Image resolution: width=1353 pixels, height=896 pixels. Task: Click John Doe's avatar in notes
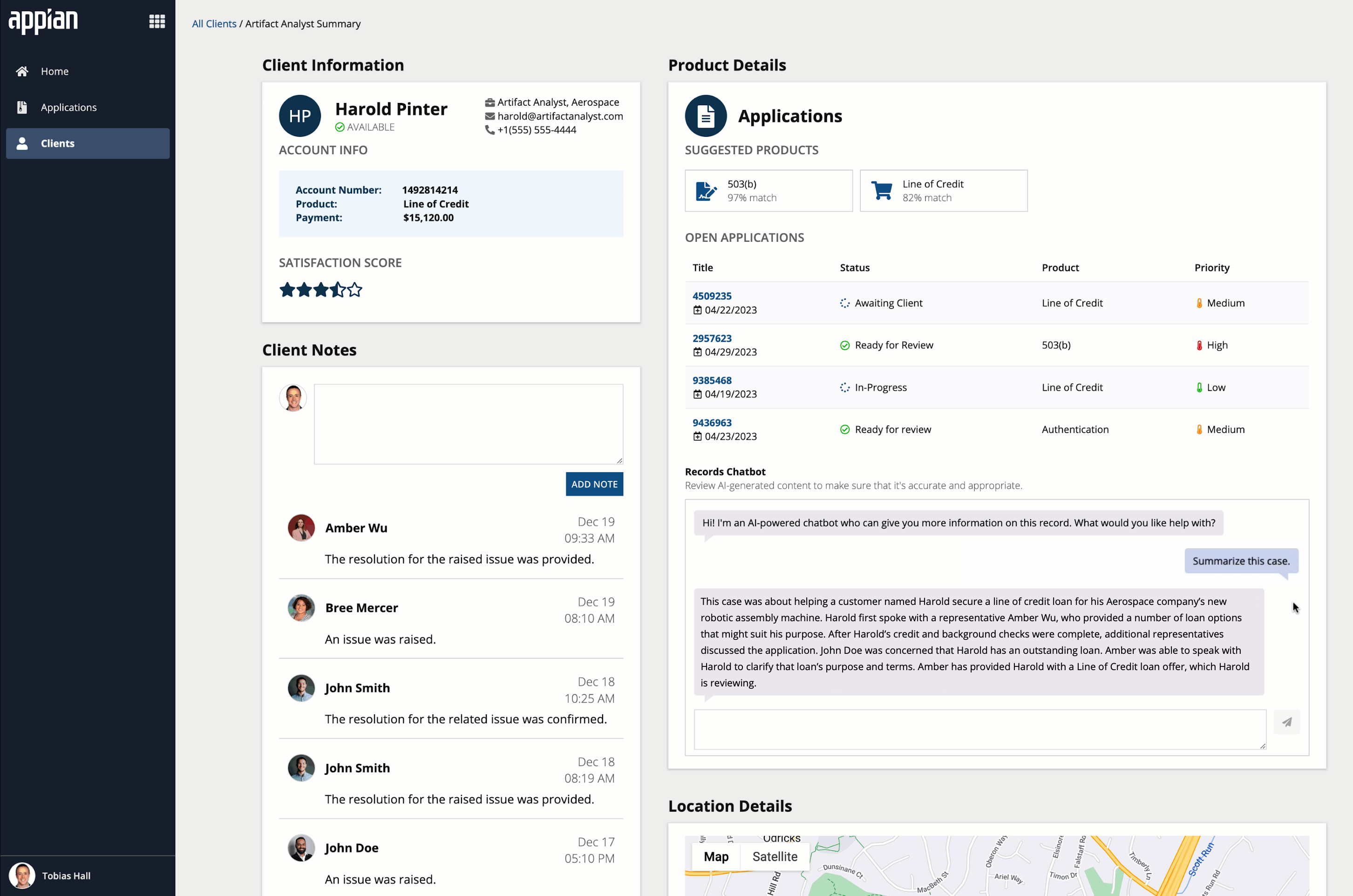301,848
